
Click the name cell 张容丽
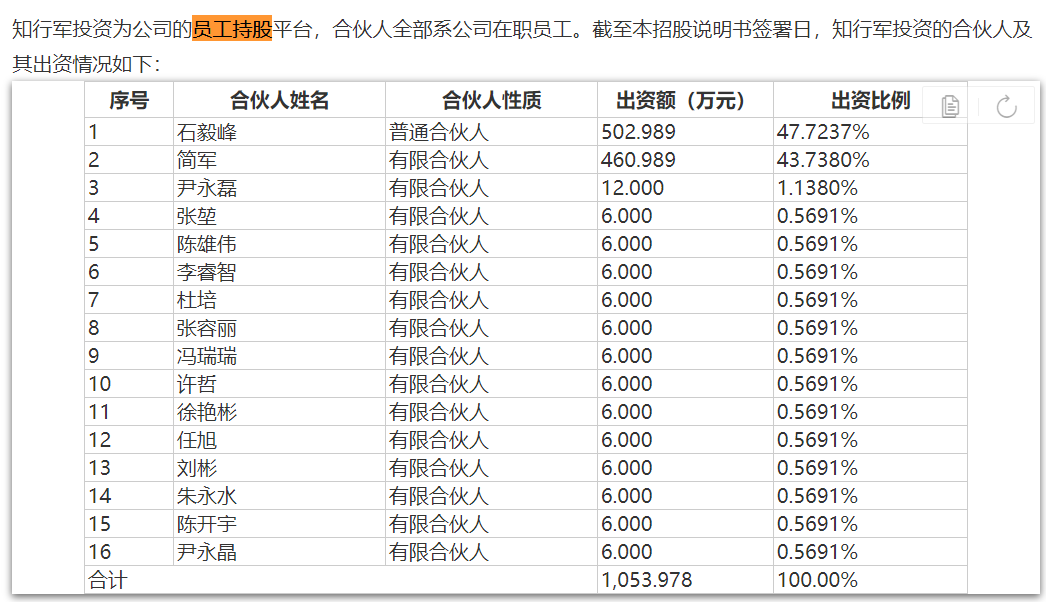coord(280,328)
